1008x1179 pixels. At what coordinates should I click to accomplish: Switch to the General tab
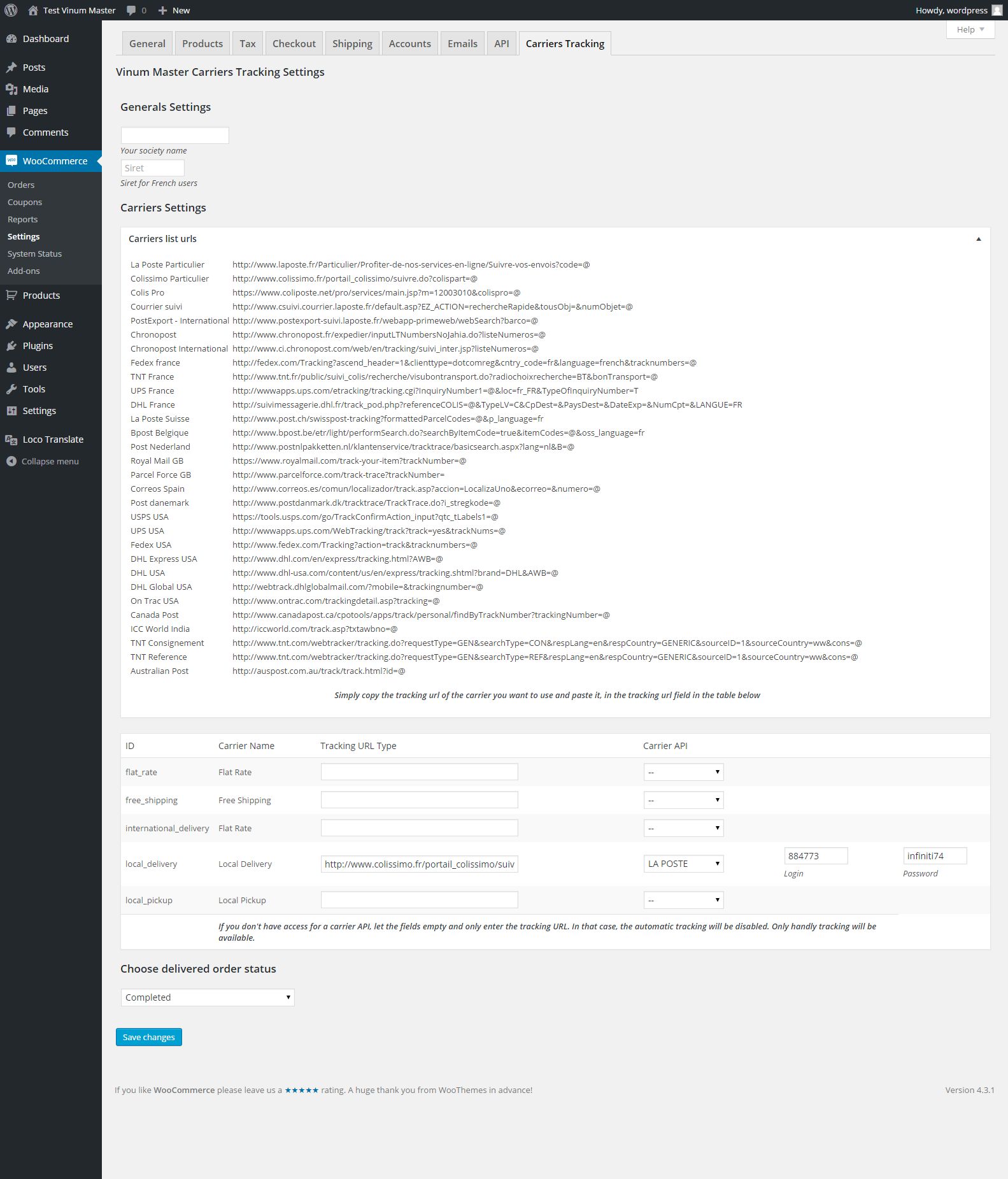coord(147,43)
